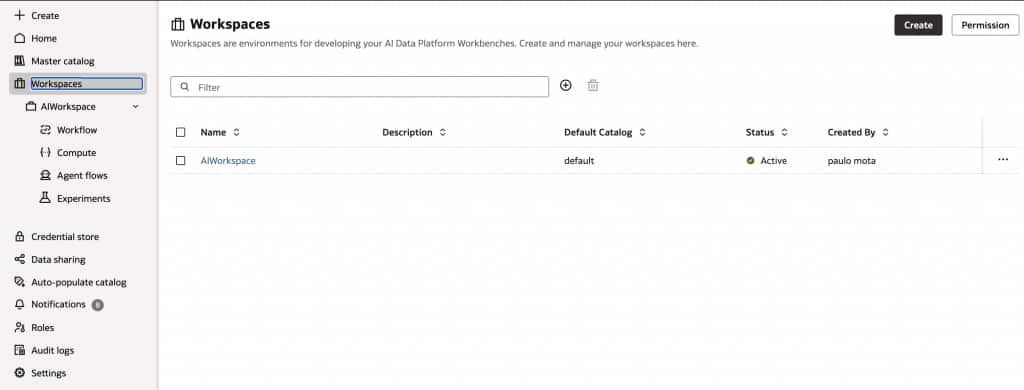Open Workflow under AIWorkspace
1024x390 pixels.
[77, 129]
